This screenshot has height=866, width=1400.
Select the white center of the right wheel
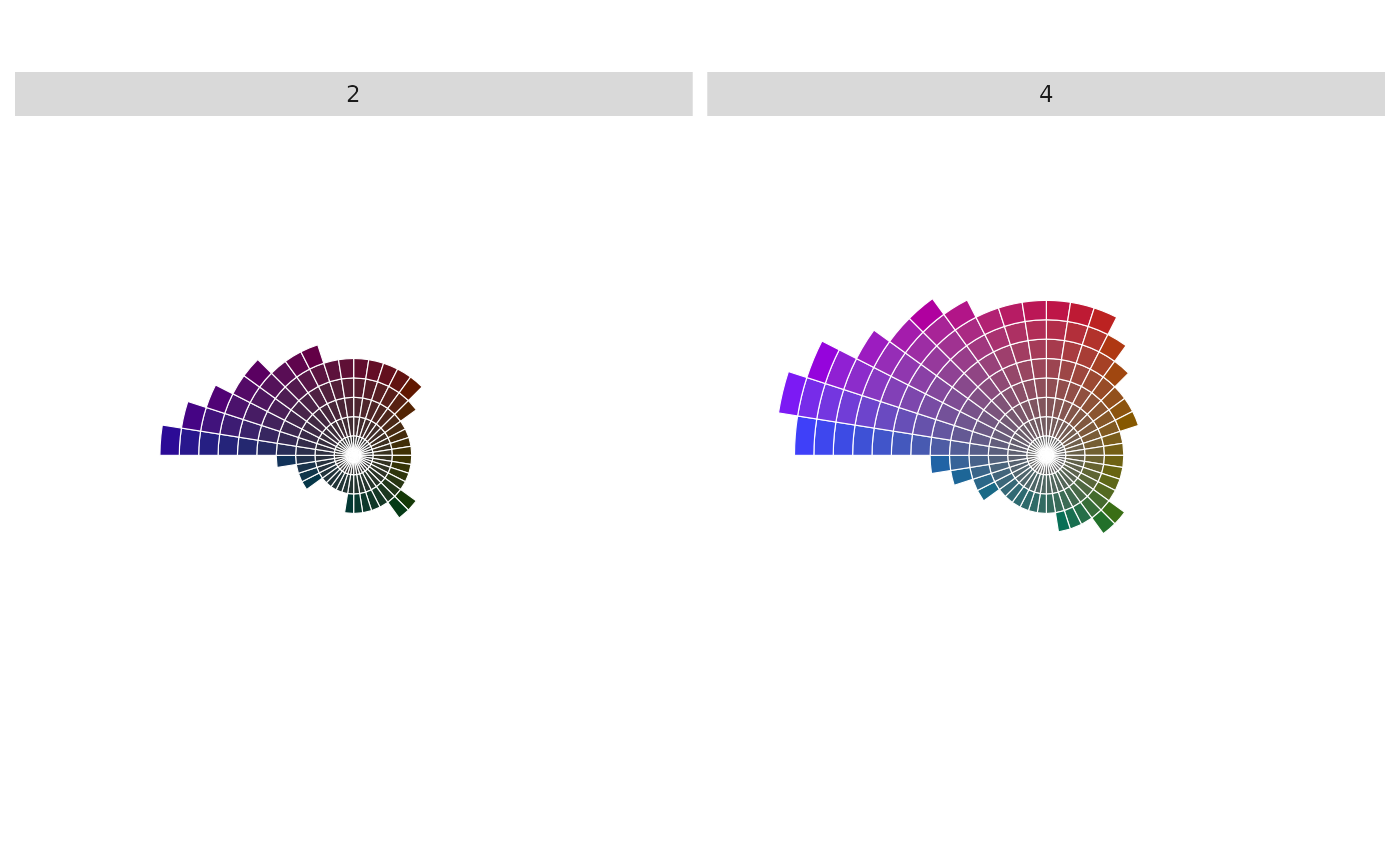(1046, 455)
